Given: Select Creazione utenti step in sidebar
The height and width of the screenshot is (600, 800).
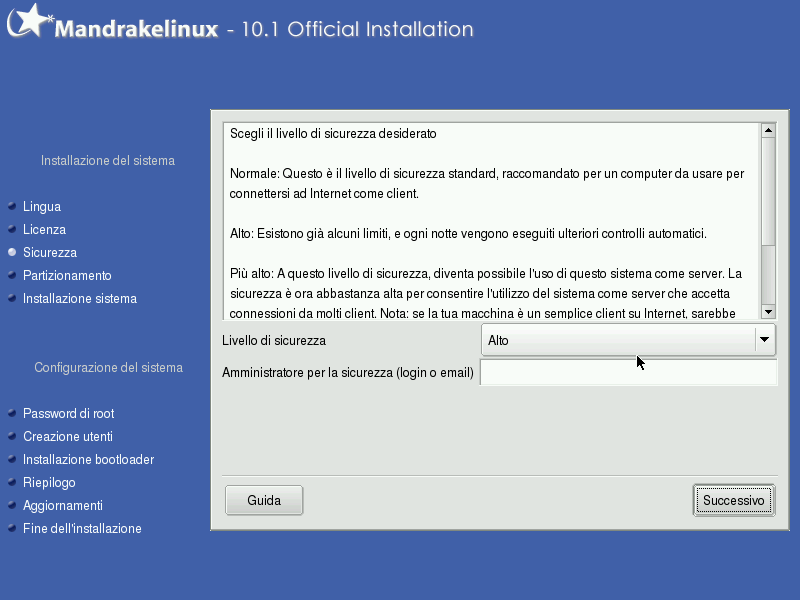Looking at the screenshot, I should pyautogui.click(x=68, y=437).
